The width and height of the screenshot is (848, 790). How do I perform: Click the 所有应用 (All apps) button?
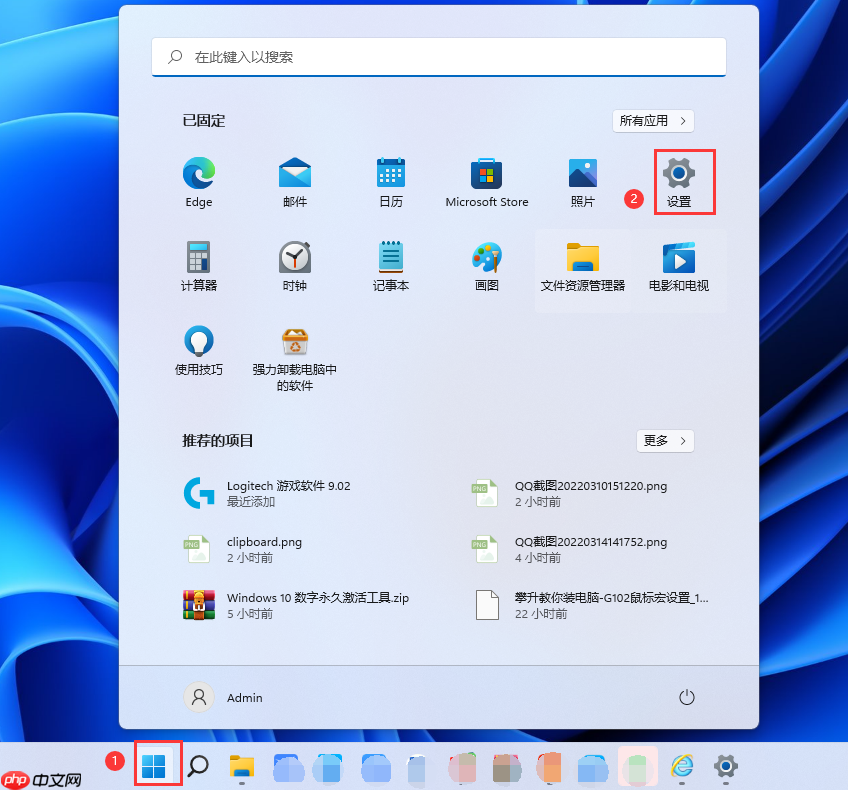(x=653, y=120)
